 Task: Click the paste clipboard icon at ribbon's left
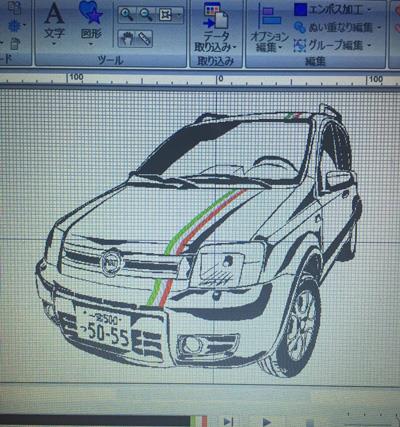[x=15, y=44]
